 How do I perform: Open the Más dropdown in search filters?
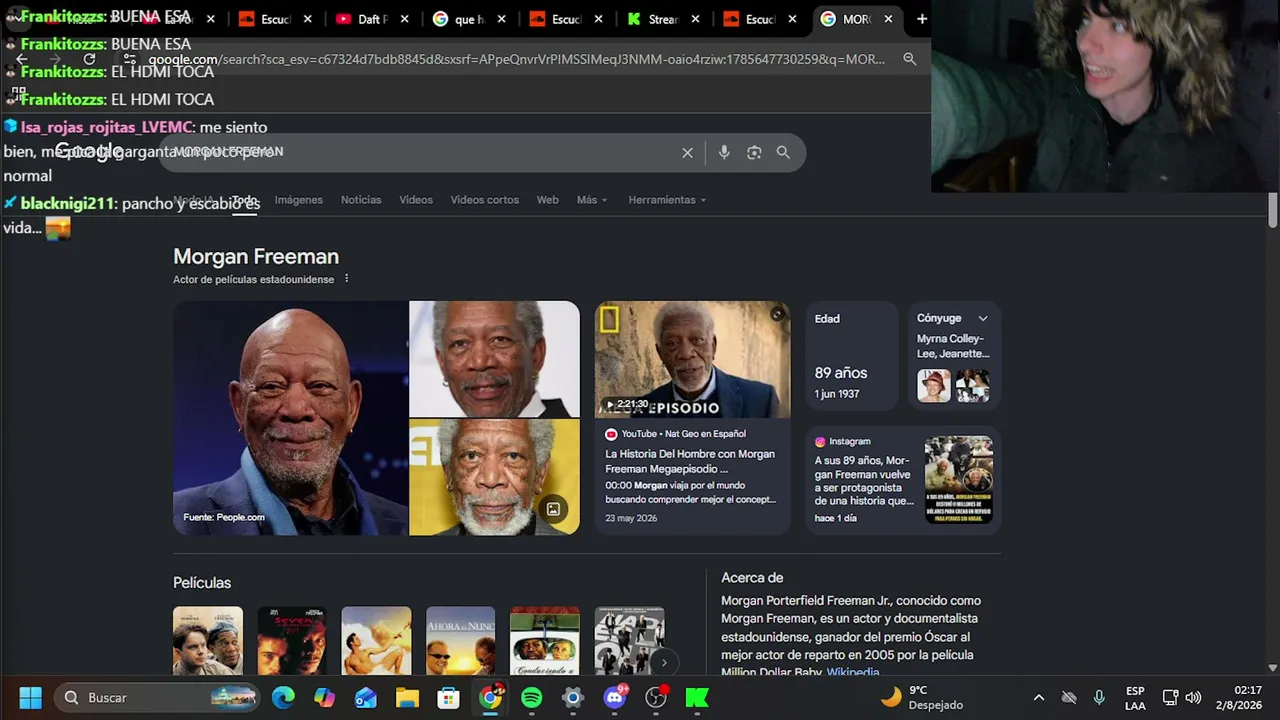click(x=592, y=200)
